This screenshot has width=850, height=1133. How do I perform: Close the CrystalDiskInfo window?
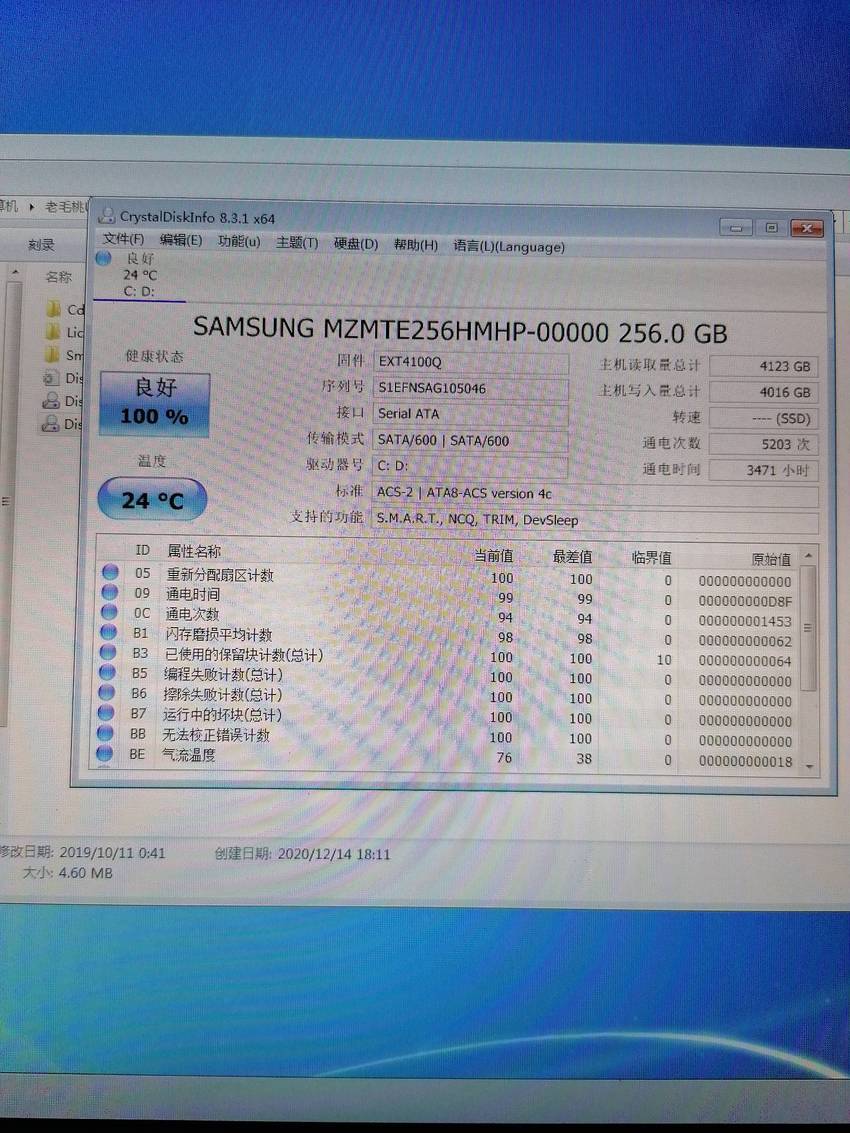(x=807, y=229)
